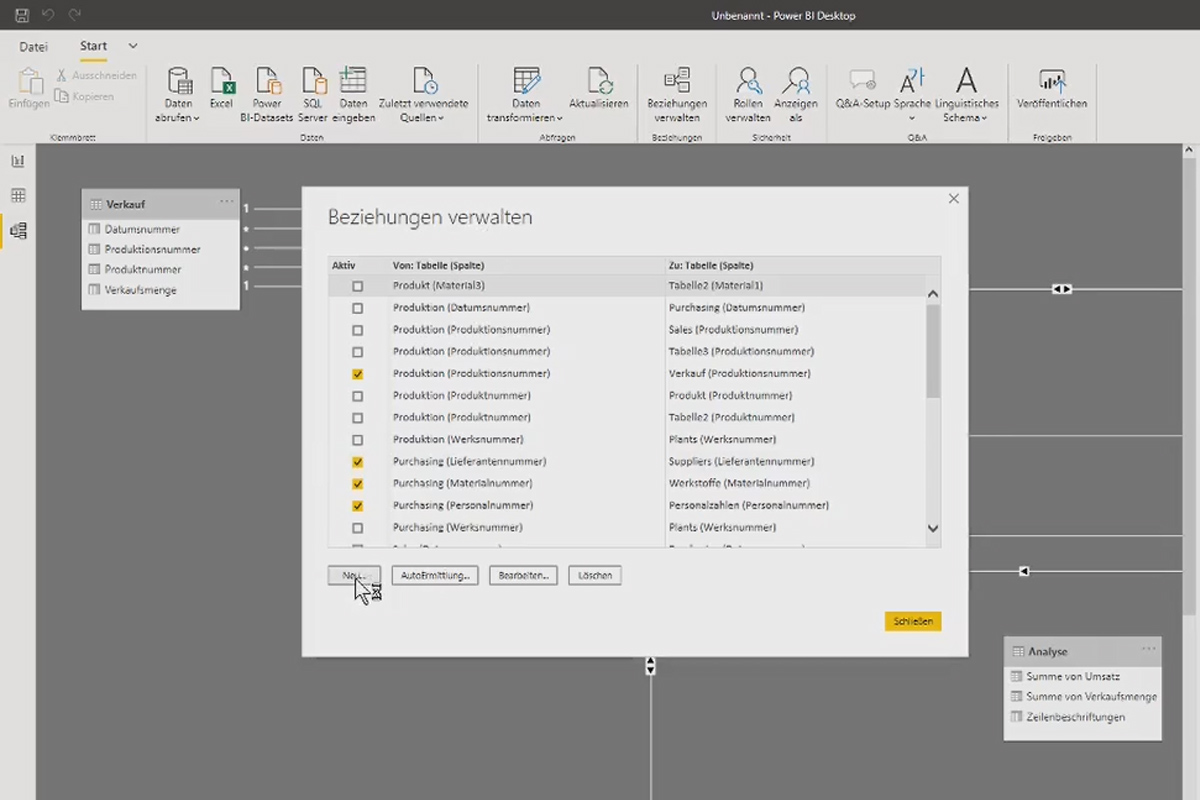This screenshot has height=800, width=1200.
Task: Click the 'Zu: Tabelle (Spalte)' column header
Action: point(711,266)
